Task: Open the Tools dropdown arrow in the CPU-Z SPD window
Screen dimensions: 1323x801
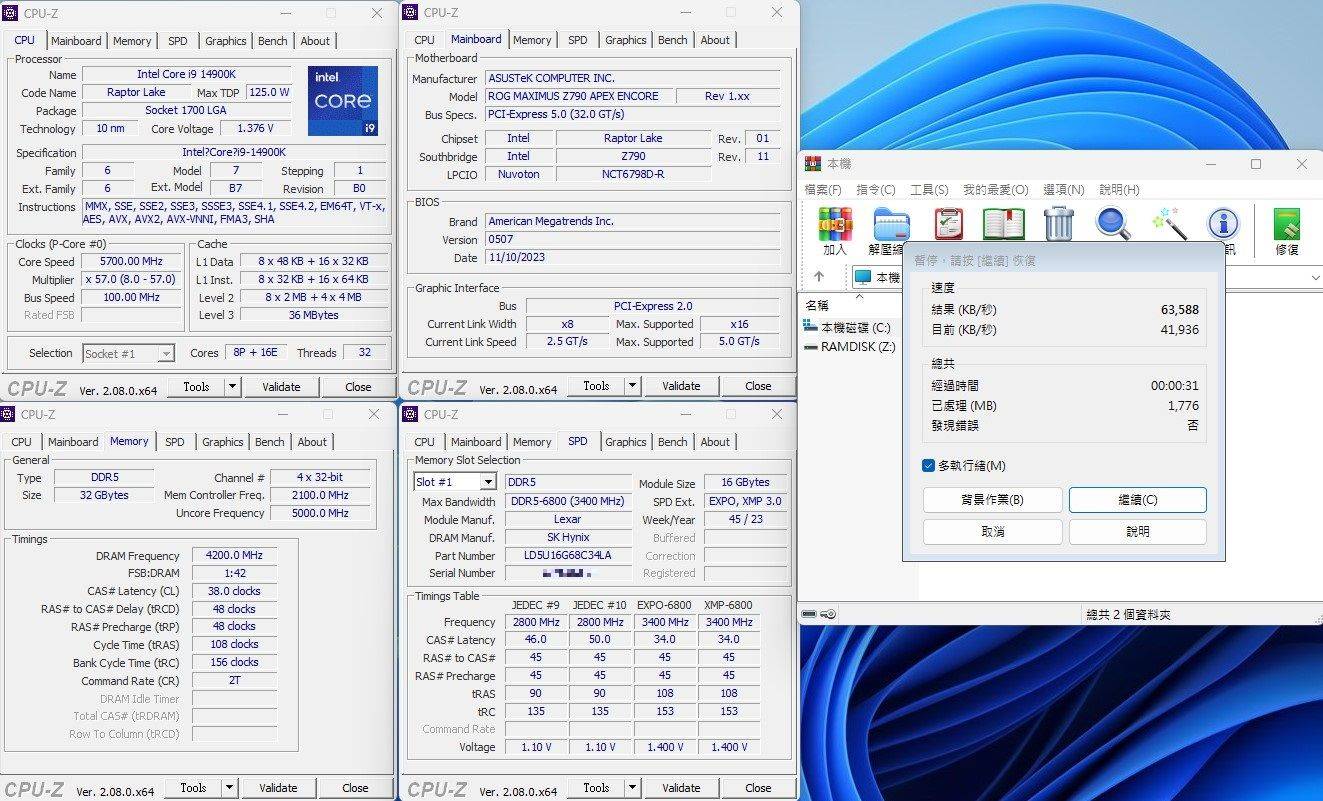Action: tap(632, 788)
